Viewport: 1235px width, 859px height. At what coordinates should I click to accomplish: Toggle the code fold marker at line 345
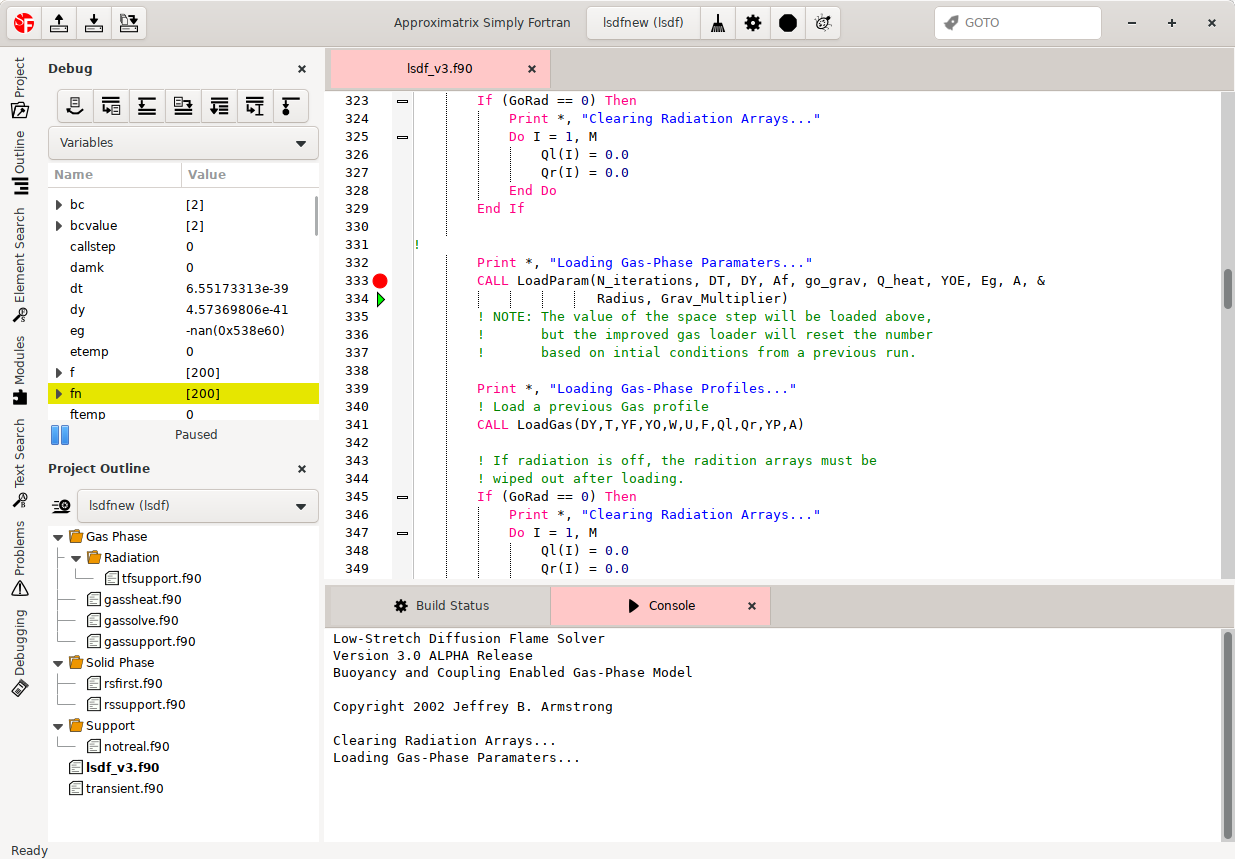[x=402, y=497]
